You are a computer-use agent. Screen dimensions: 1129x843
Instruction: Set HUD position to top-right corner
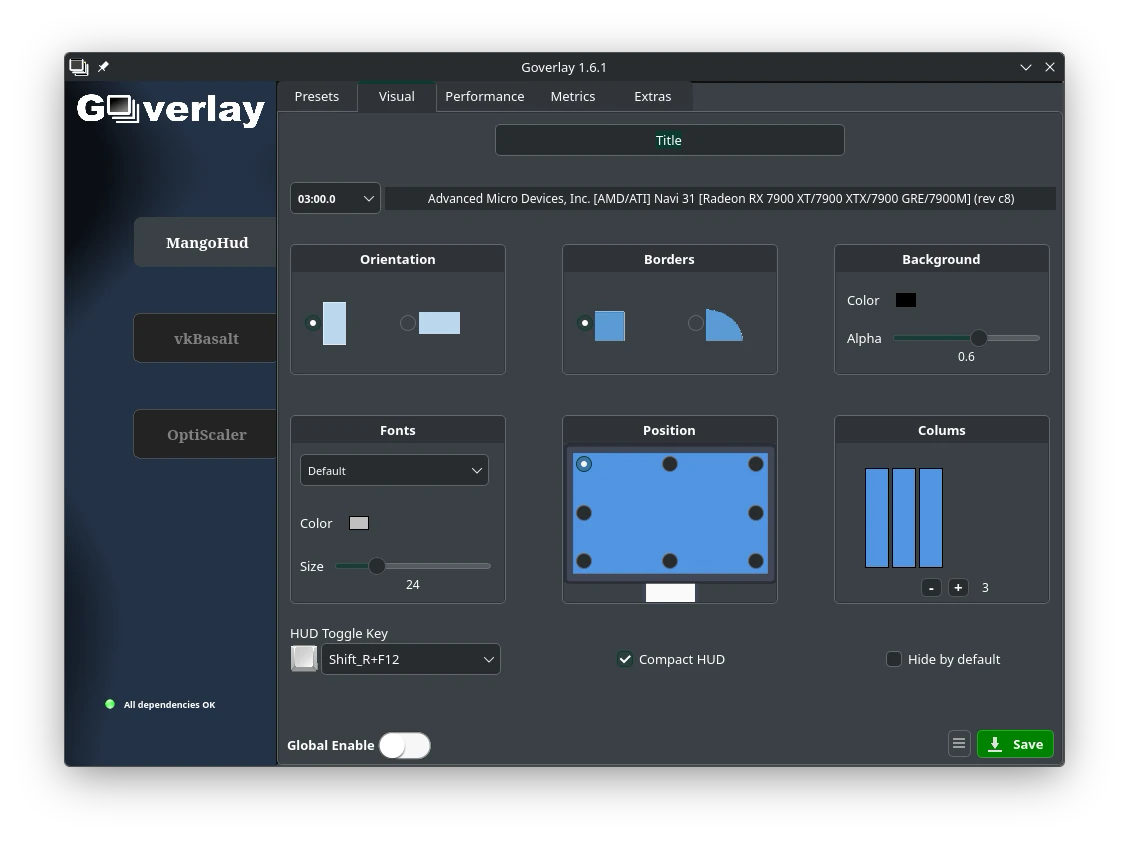[755, 464]
